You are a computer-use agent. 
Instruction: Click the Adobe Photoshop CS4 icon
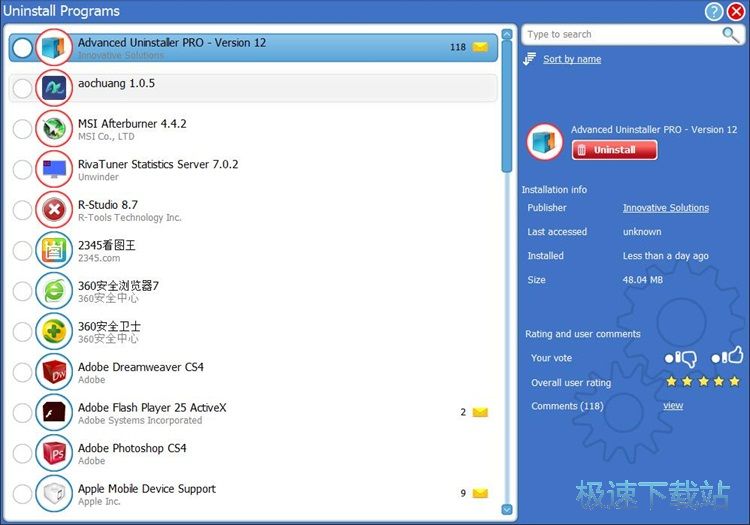pos(54,453)
